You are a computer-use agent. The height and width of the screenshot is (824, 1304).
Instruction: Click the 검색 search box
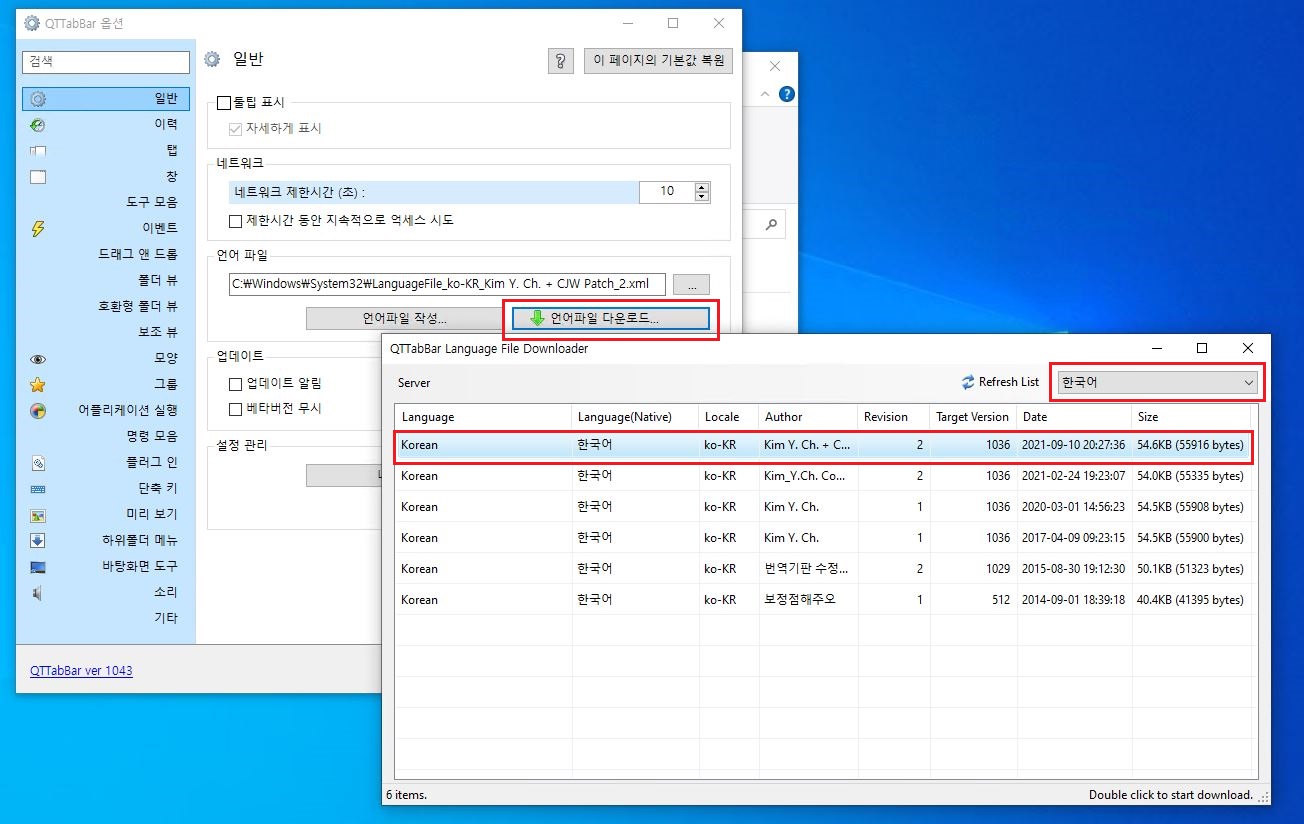click(x=106, y=61)
